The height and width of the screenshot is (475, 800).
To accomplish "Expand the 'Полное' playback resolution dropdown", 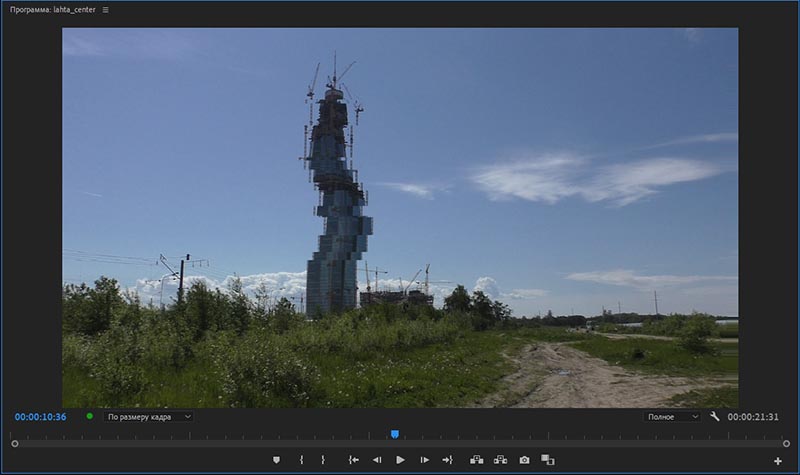I will (x=672, y=417).
